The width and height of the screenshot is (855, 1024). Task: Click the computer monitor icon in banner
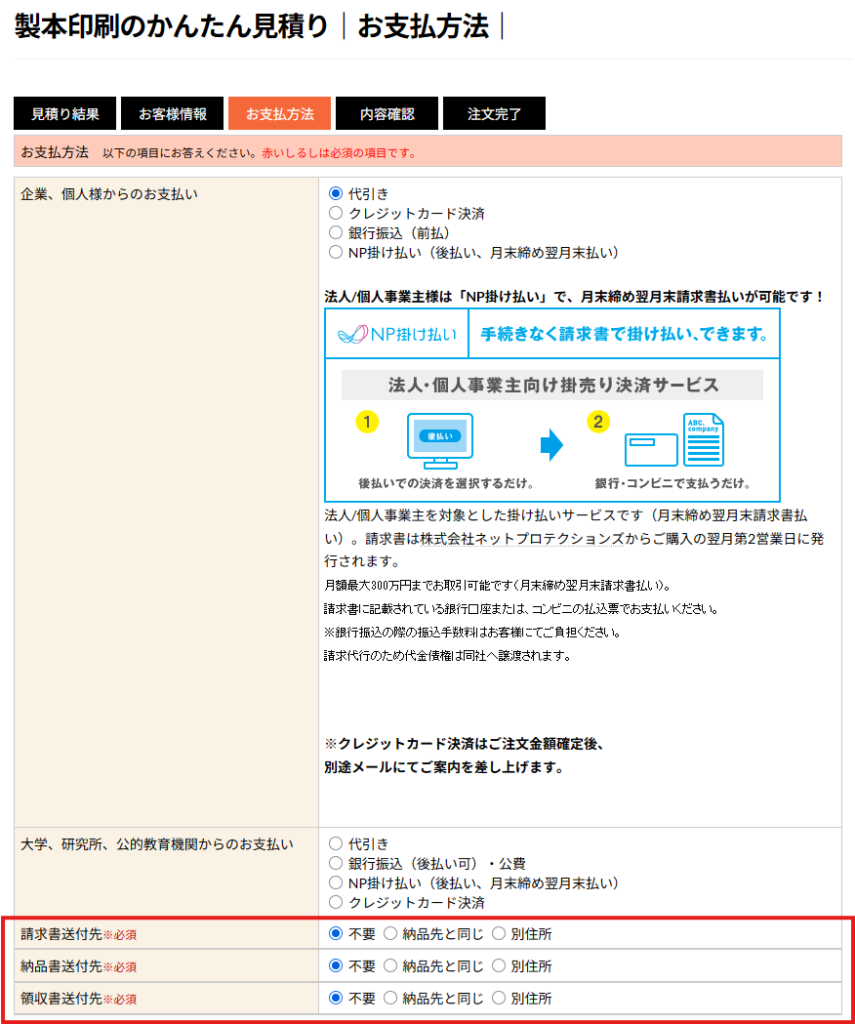(x=440, y=440)
